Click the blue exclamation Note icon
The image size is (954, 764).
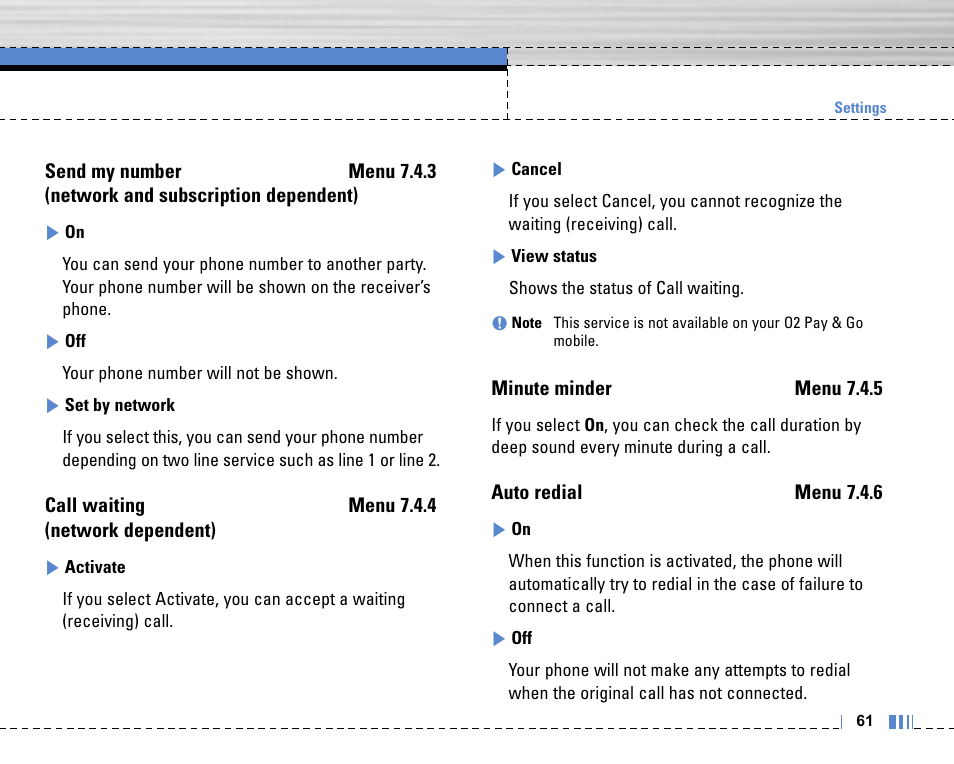click(x=500, y=323)
